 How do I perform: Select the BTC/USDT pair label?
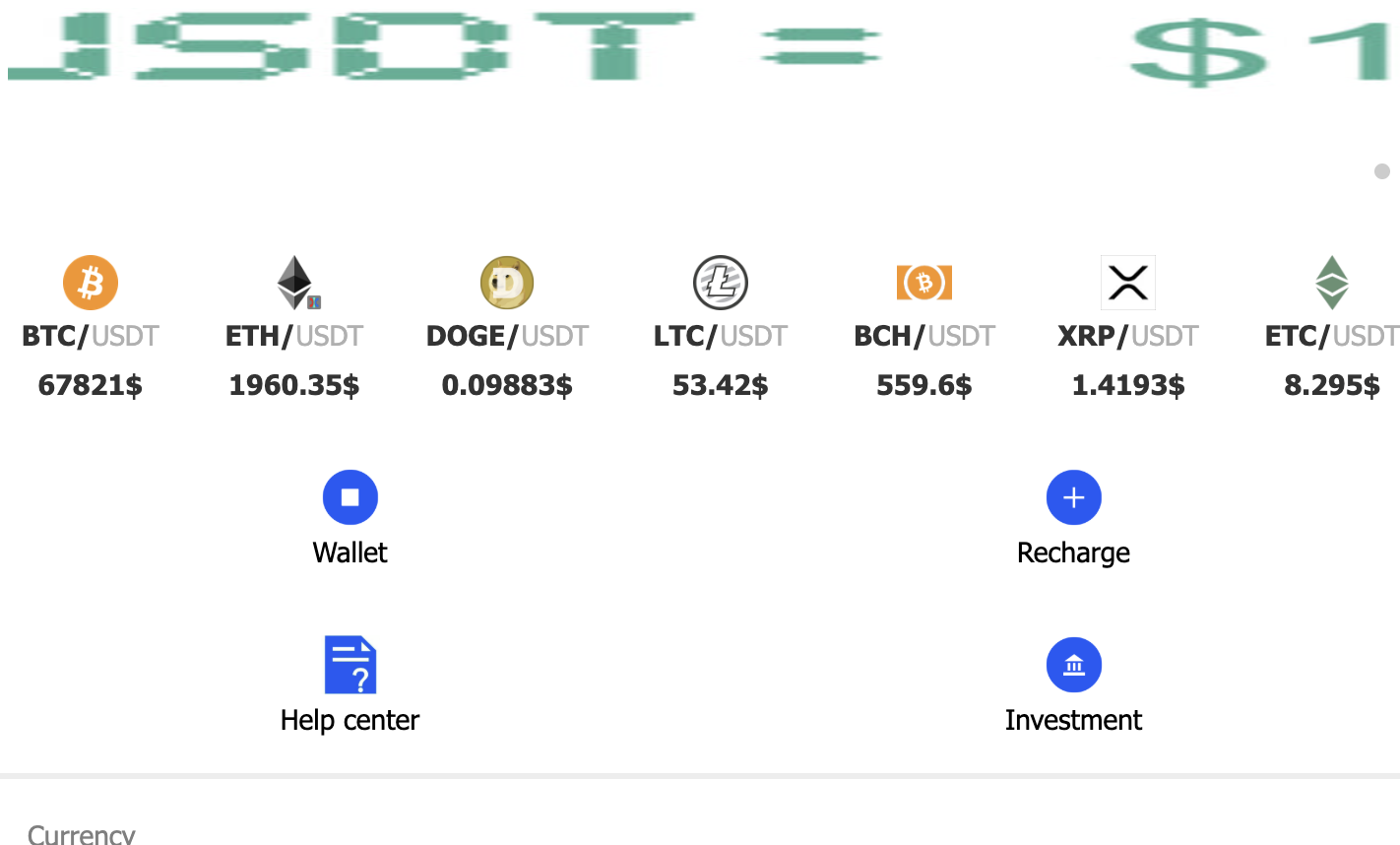click(91, 336)
